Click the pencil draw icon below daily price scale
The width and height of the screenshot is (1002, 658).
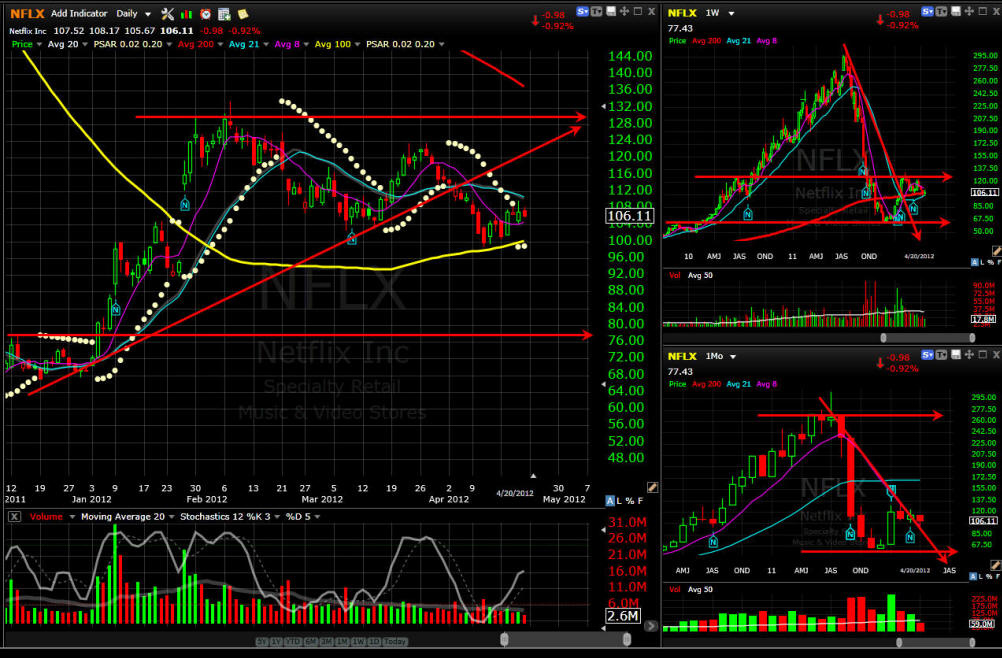click(x=652, y=487)
